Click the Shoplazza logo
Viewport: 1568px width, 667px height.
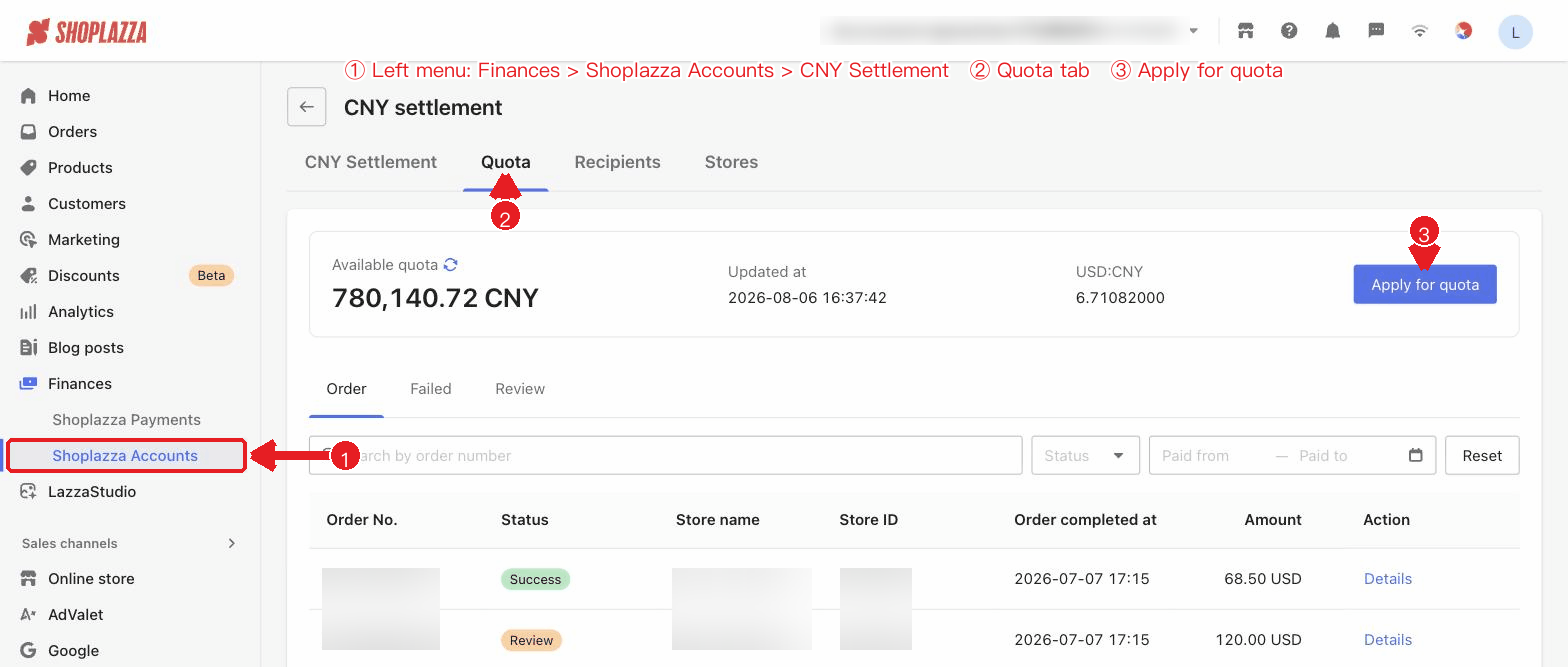tap(86, 32)
